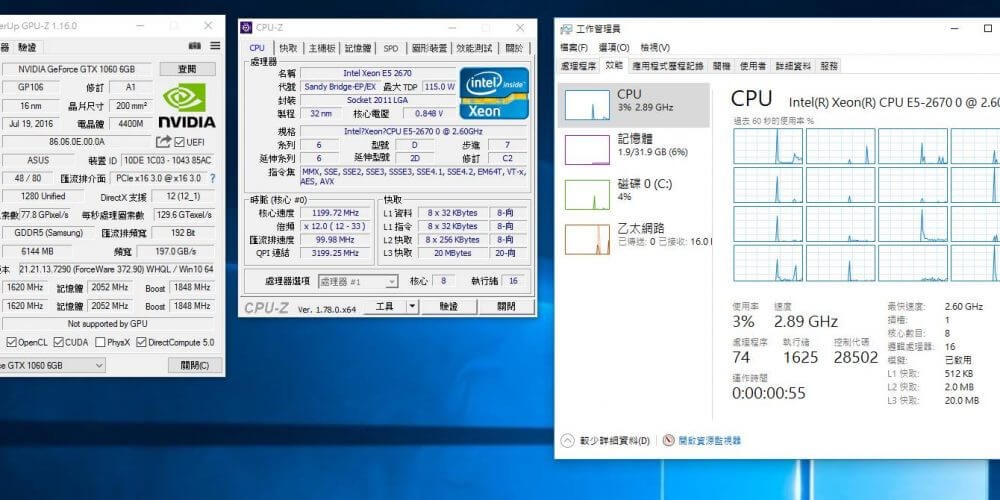
Task: Click the 10DE 1C03 - 1043 85AC device ID
Action: click(x=167, y=160)
